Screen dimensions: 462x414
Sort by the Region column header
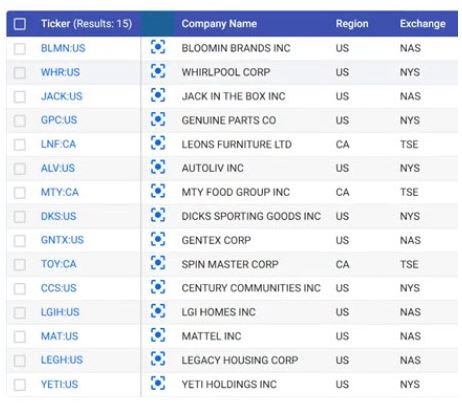click(x=352, y=24)
